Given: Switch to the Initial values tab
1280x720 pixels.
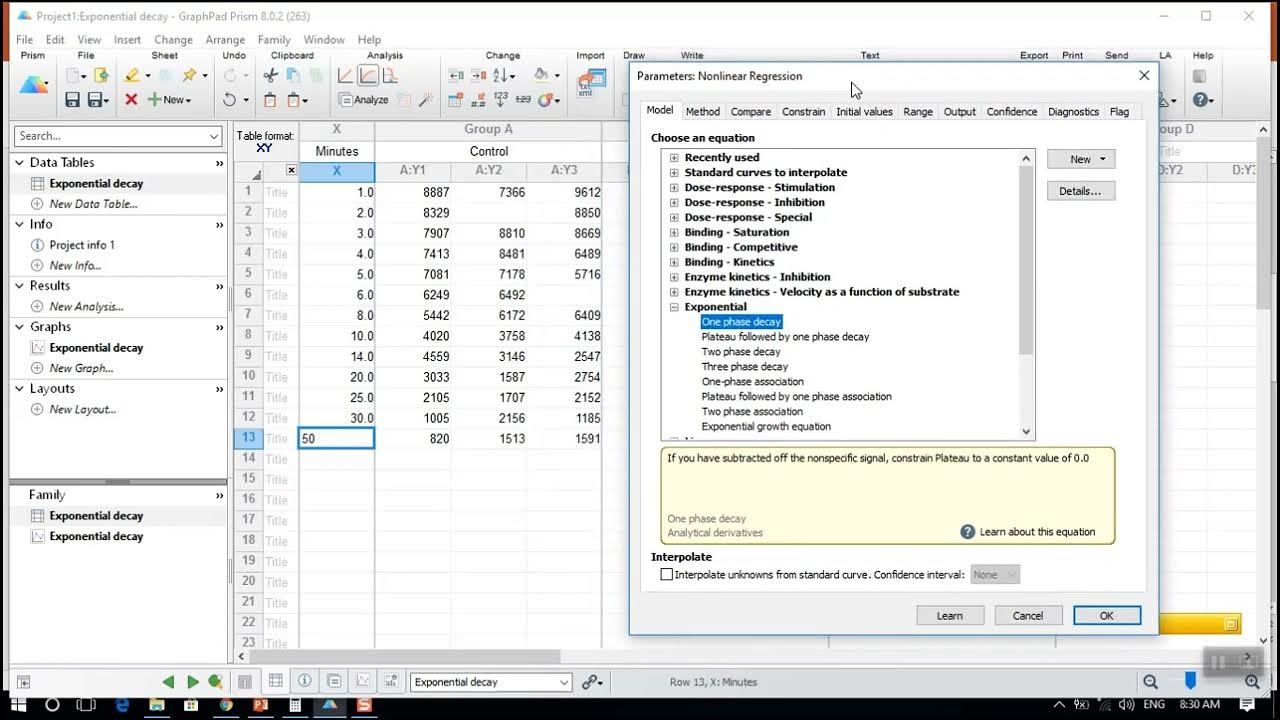Looking at the screenshot, I should (x=864, y=112).
